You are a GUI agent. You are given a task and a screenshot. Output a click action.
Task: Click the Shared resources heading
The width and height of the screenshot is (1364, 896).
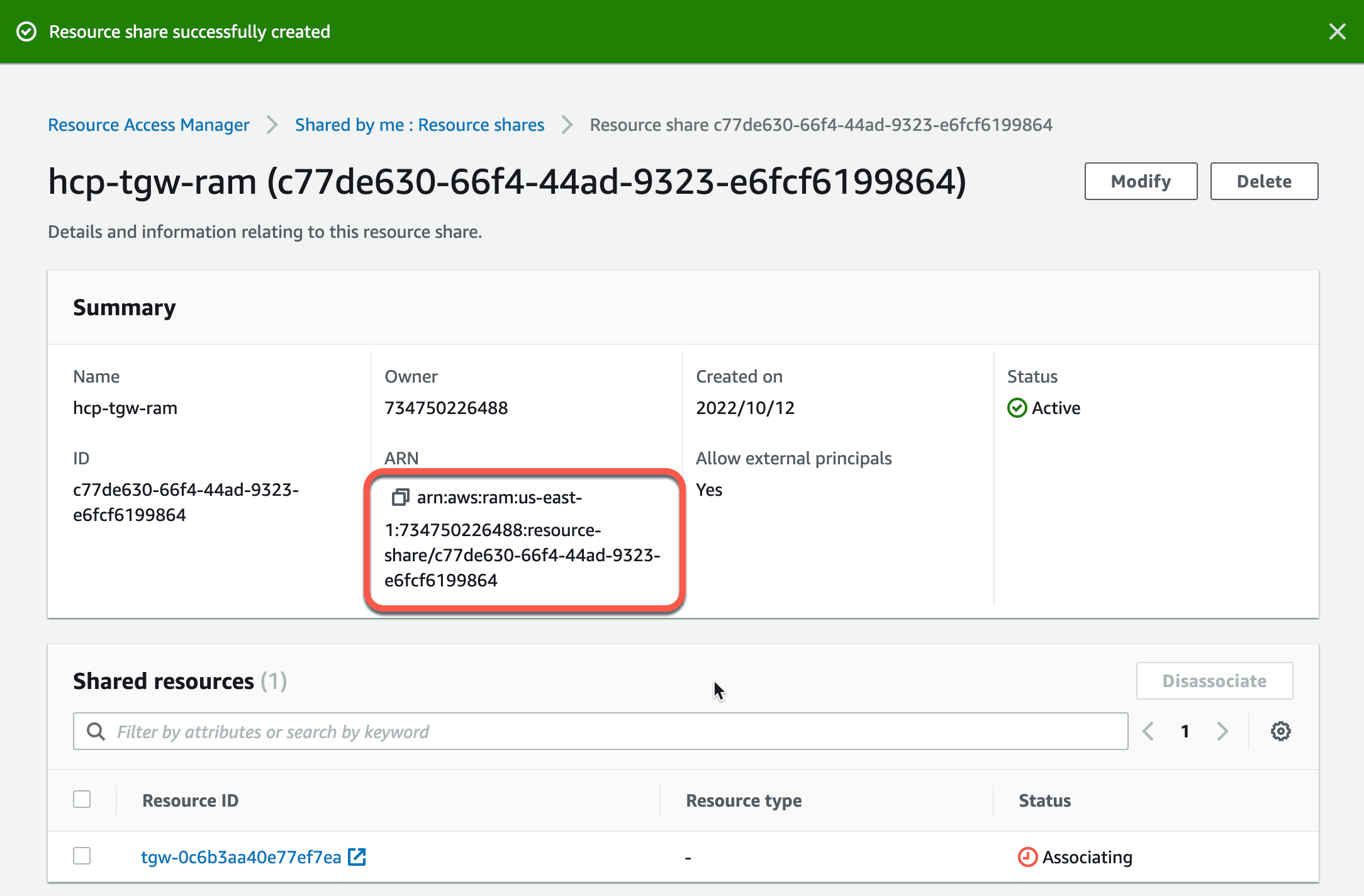pos(180,681)
